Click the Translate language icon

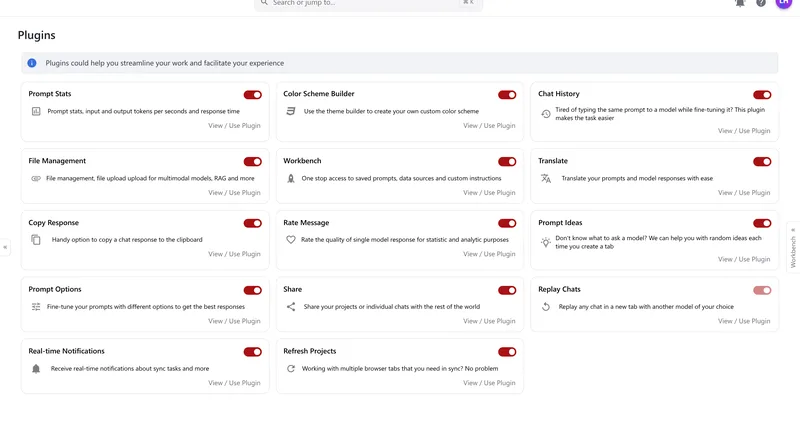point(545,179)
